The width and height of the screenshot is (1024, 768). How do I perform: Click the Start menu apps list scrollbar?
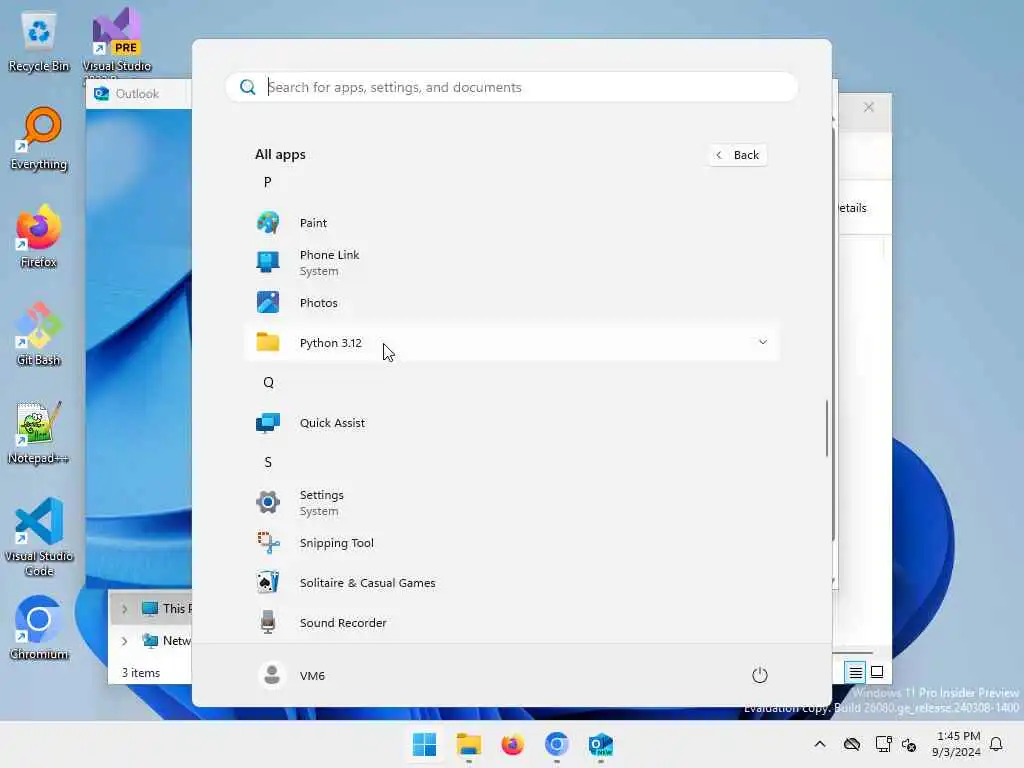tap(827, 428)
